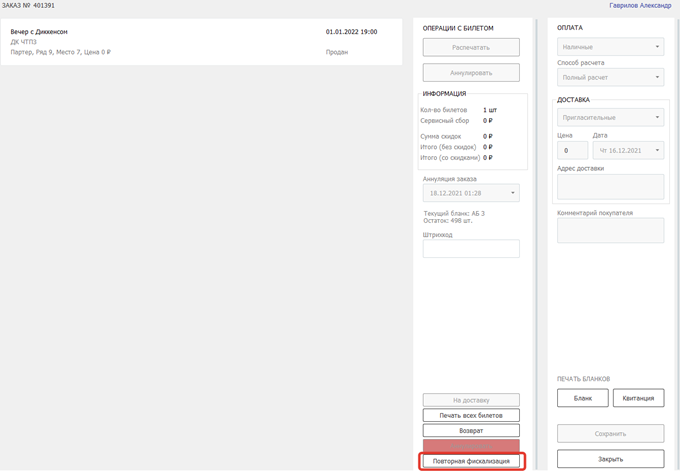Close the order with Закрыть
The height and width of the screenshot is (472, 681).
(610, 459)
